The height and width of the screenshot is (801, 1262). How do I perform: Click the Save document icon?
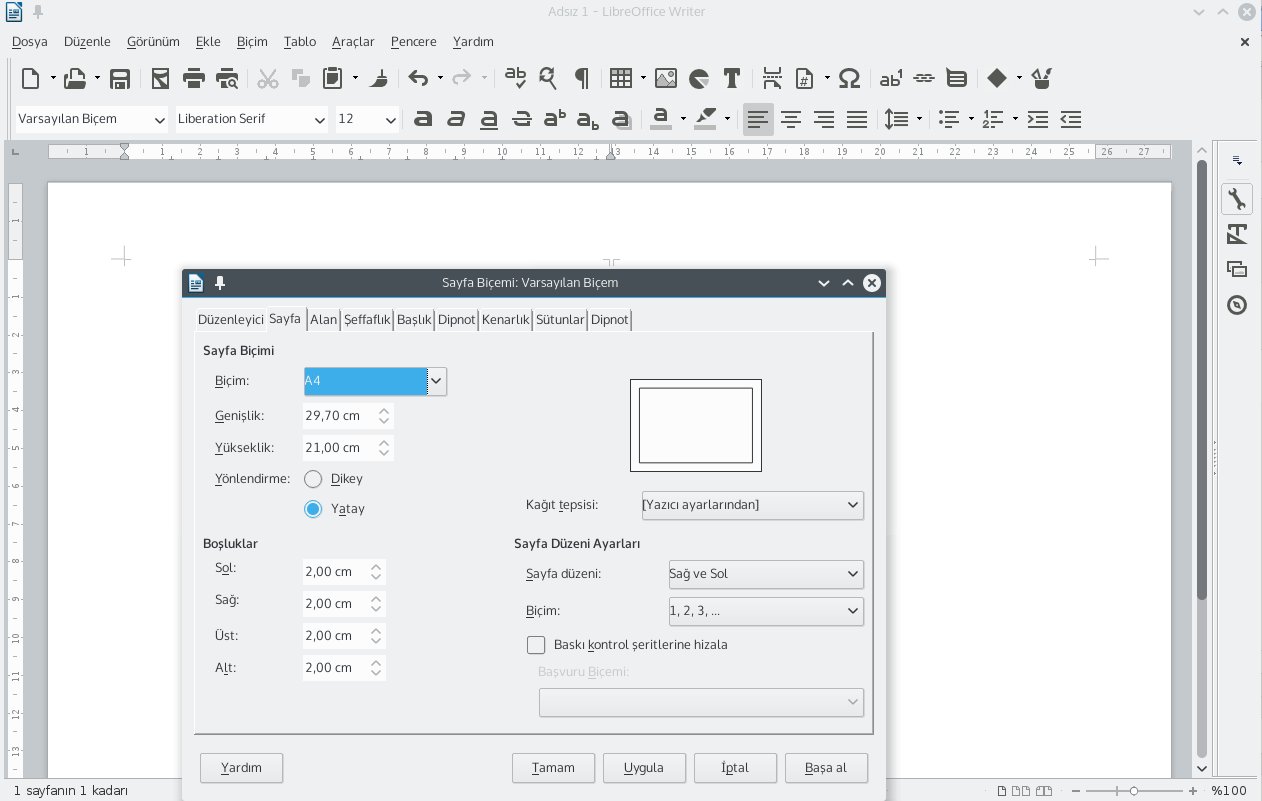[x=120, y=78]
